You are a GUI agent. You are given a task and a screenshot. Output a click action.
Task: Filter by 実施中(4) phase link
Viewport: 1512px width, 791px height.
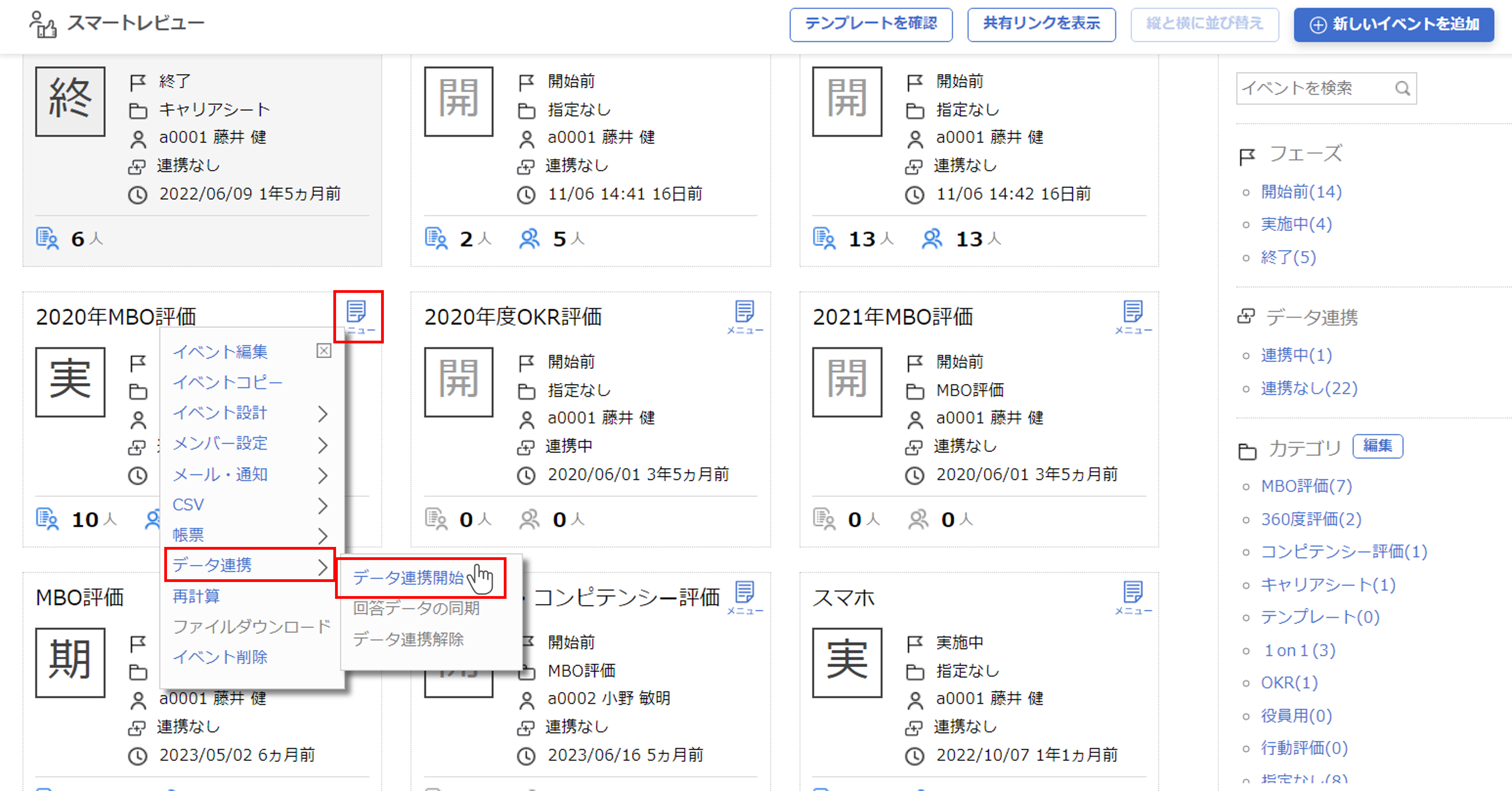[x=1296, y=224]
